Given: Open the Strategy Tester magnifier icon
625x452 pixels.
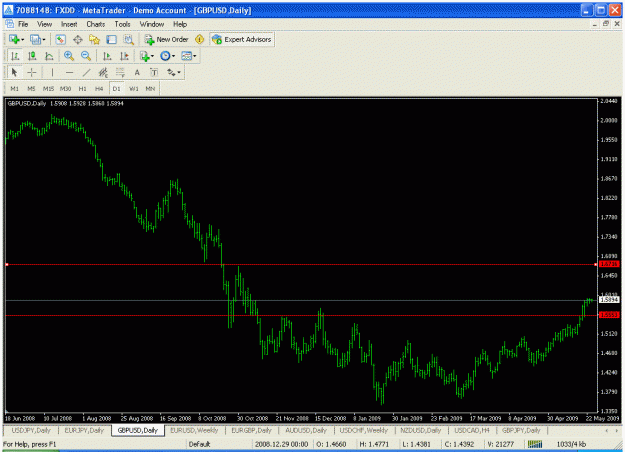Looking at the screenshot, I should [128, 39].
